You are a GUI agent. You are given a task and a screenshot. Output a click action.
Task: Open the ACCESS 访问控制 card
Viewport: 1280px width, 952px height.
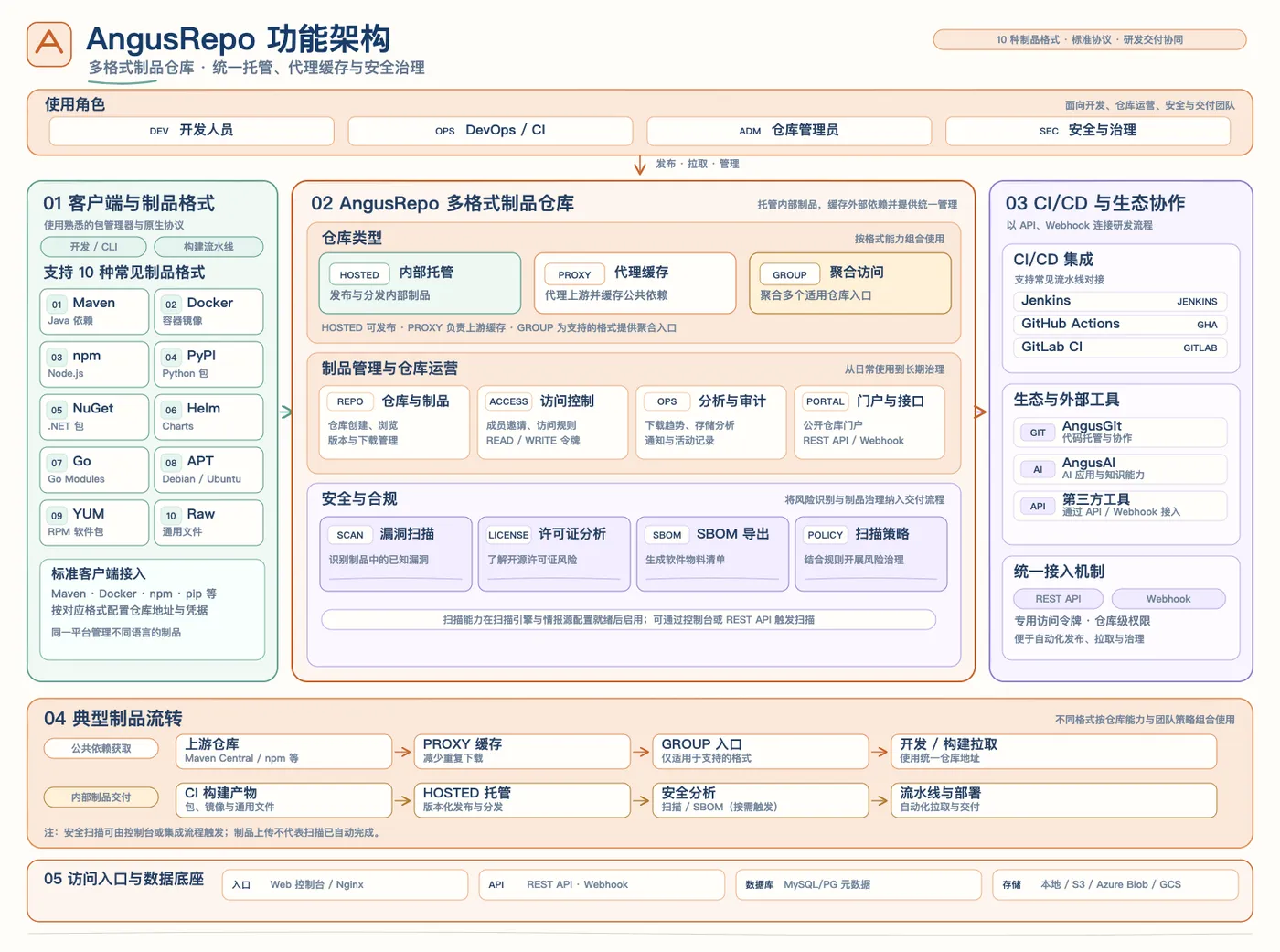[553, 422]
